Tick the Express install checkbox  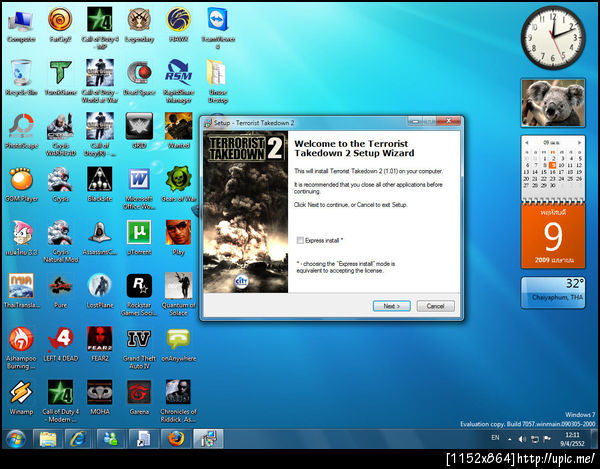[300, 240]
